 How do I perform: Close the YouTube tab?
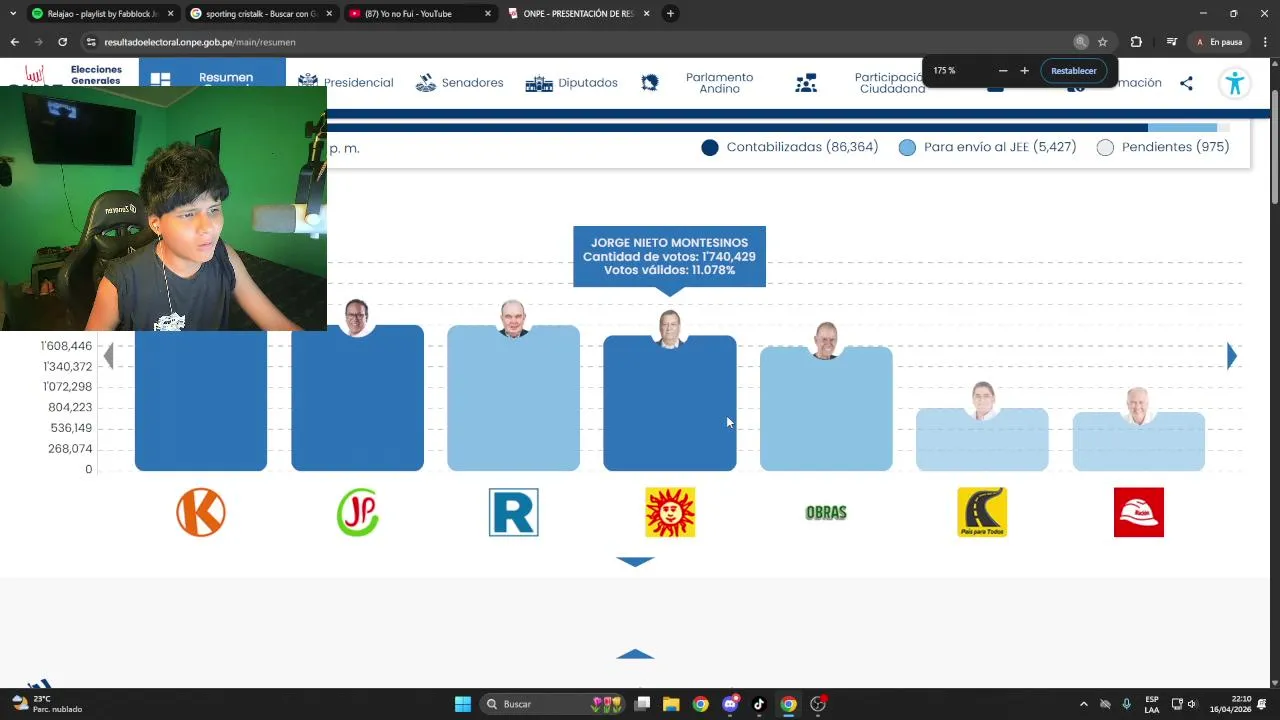(x=487, y=14)
